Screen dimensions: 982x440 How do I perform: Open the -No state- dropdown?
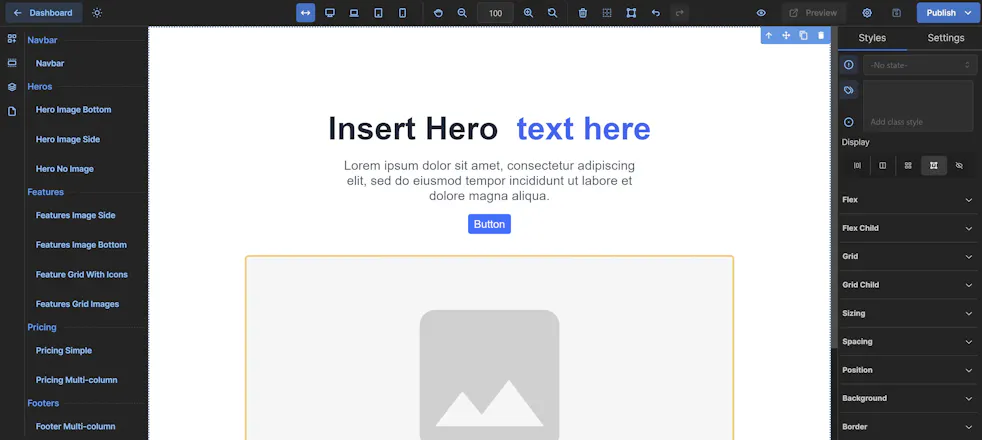click(920, 65)
